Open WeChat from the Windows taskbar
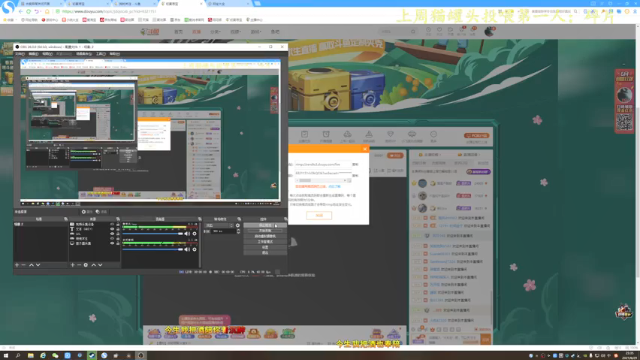This screenshot has width=640, height=360. coord(55,356)
